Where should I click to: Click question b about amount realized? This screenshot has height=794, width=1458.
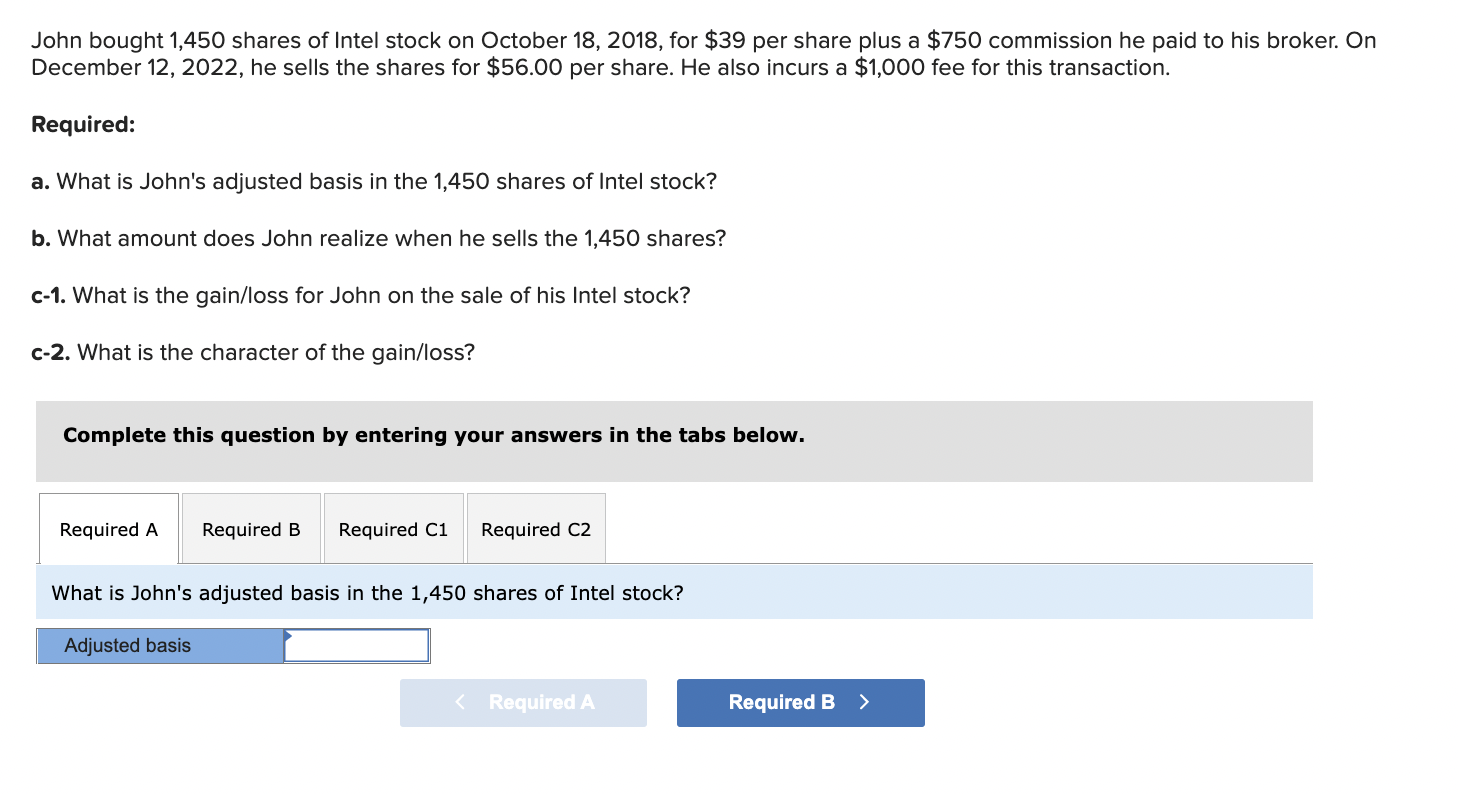click(x=379, y=239)
